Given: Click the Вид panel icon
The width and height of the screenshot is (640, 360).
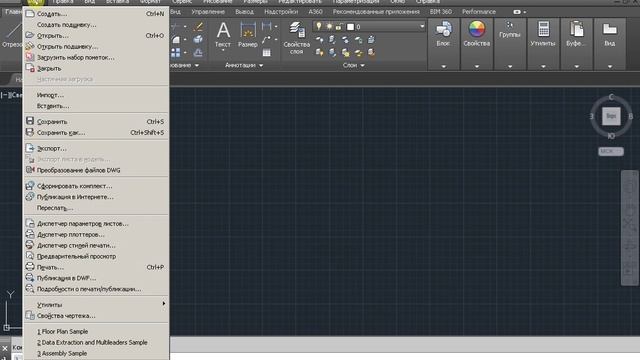Looking at the screenshot, I should 610,29.
